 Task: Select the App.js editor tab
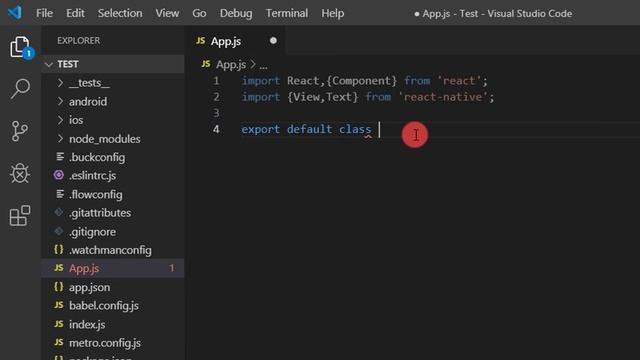pyautogui.click(x=236, y=41)
